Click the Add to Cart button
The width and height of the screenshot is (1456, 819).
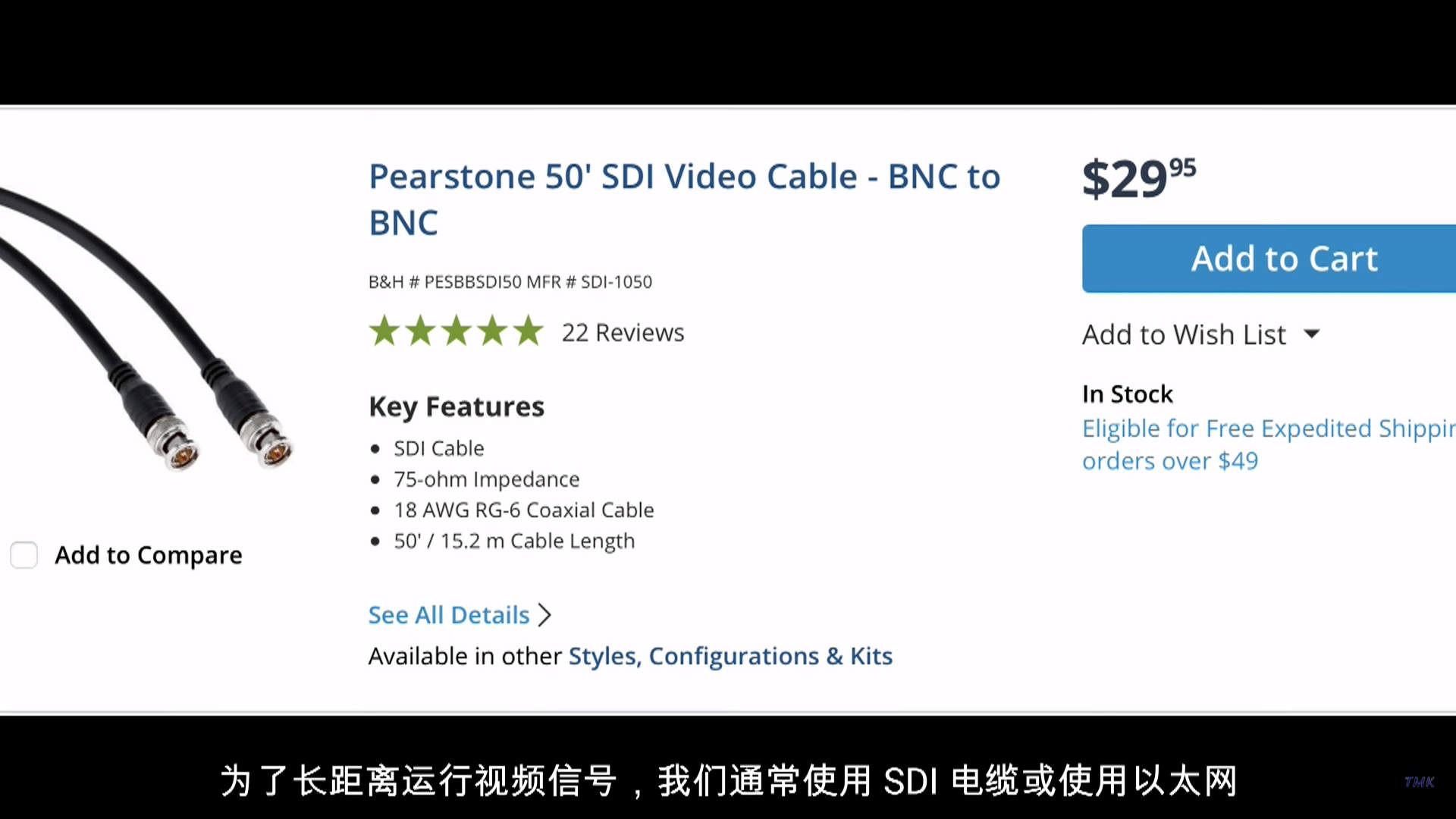tap(1283, 259)
